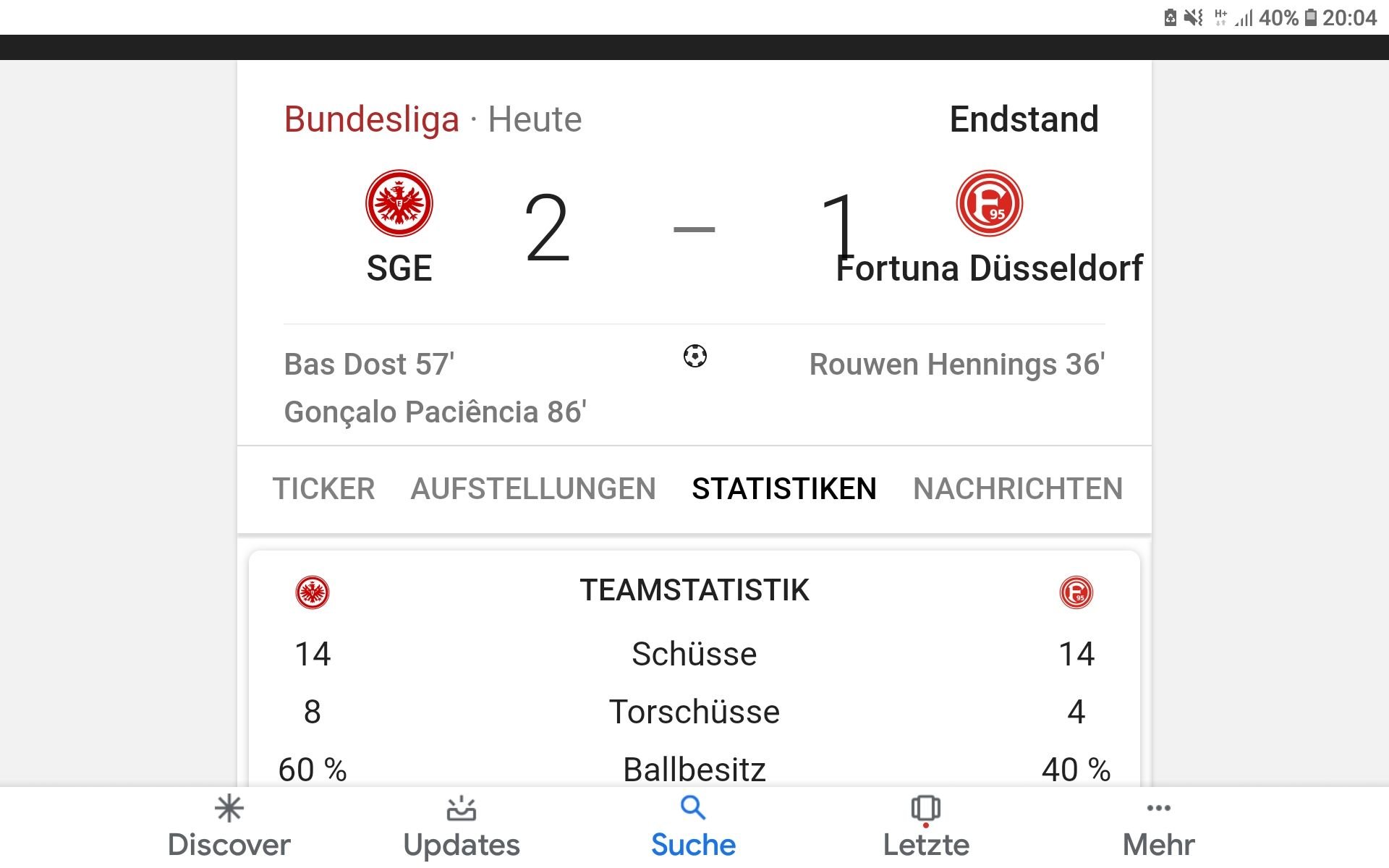Viewport: 1389px width, 868px height.
Task: Tap the Eintracht Frankfurt crest above SGE
Action: [399, 203]
